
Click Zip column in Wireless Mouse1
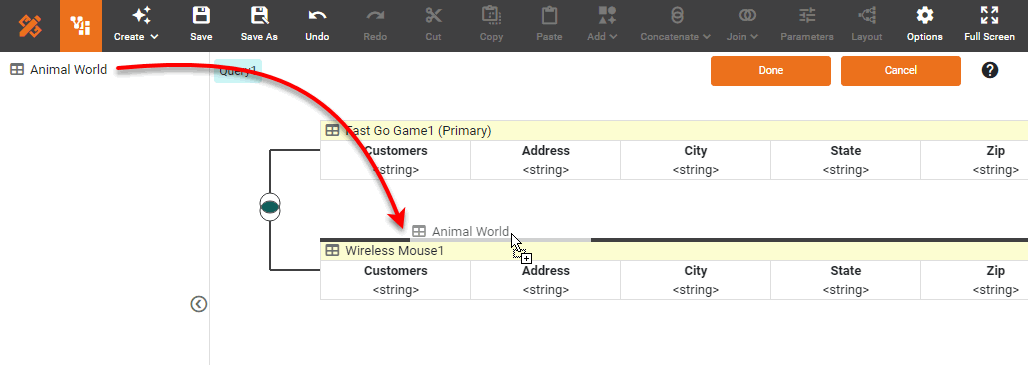pyautogui.click(x=974, y=280)
